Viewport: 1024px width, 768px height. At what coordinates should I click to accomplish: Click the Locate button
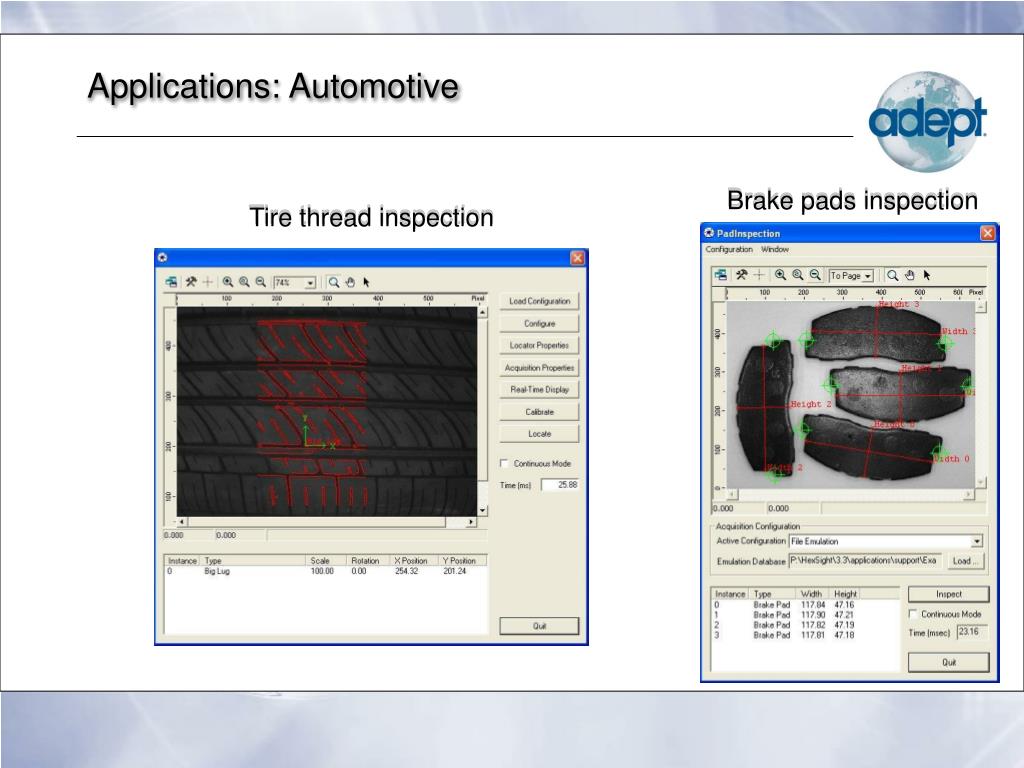(539, 434)
